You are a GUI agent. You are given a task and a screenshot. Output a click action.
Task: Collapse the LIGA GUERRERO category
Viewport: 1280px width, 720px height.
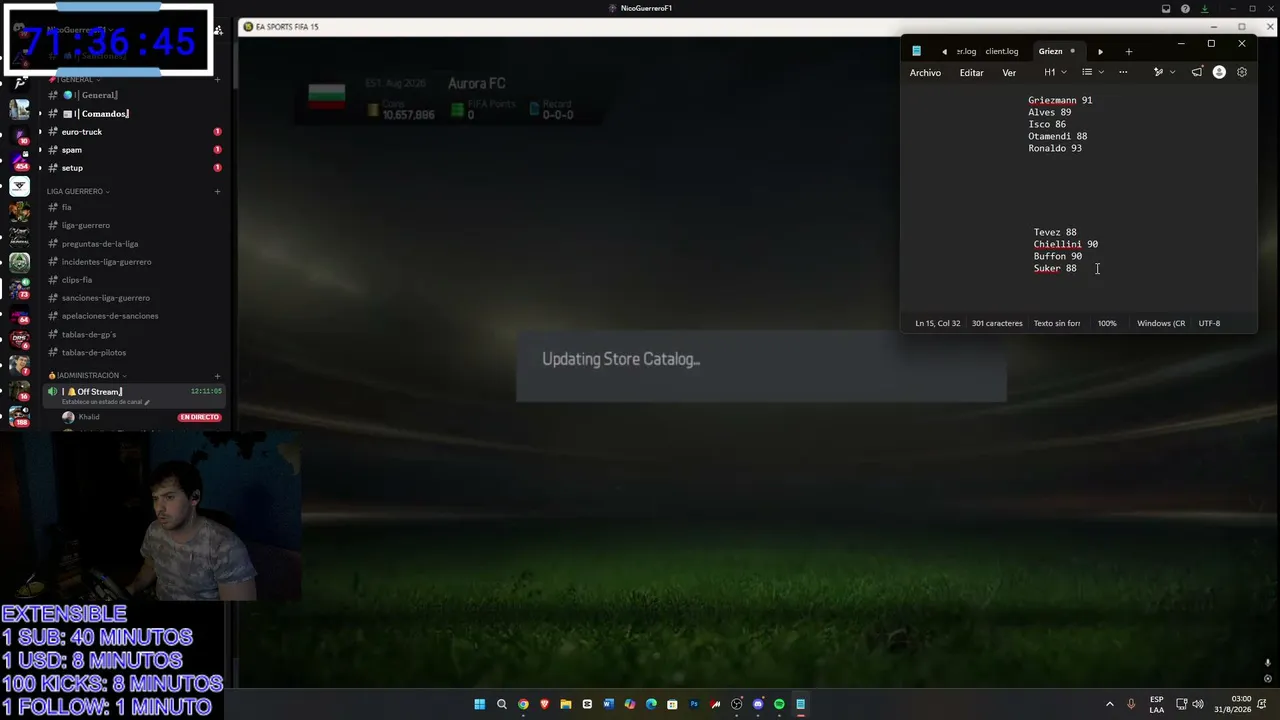coord(77,191)
